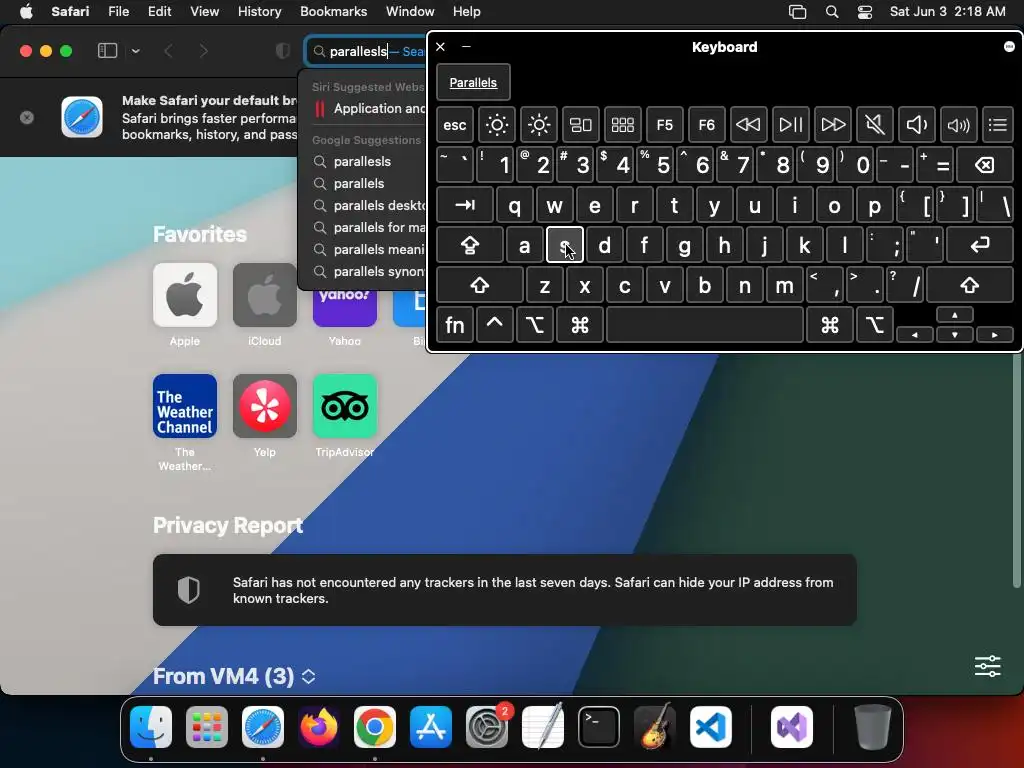1024x768 pixels.
Task: Tap the tab key on the keyboard
Action: tap(465, 205)
